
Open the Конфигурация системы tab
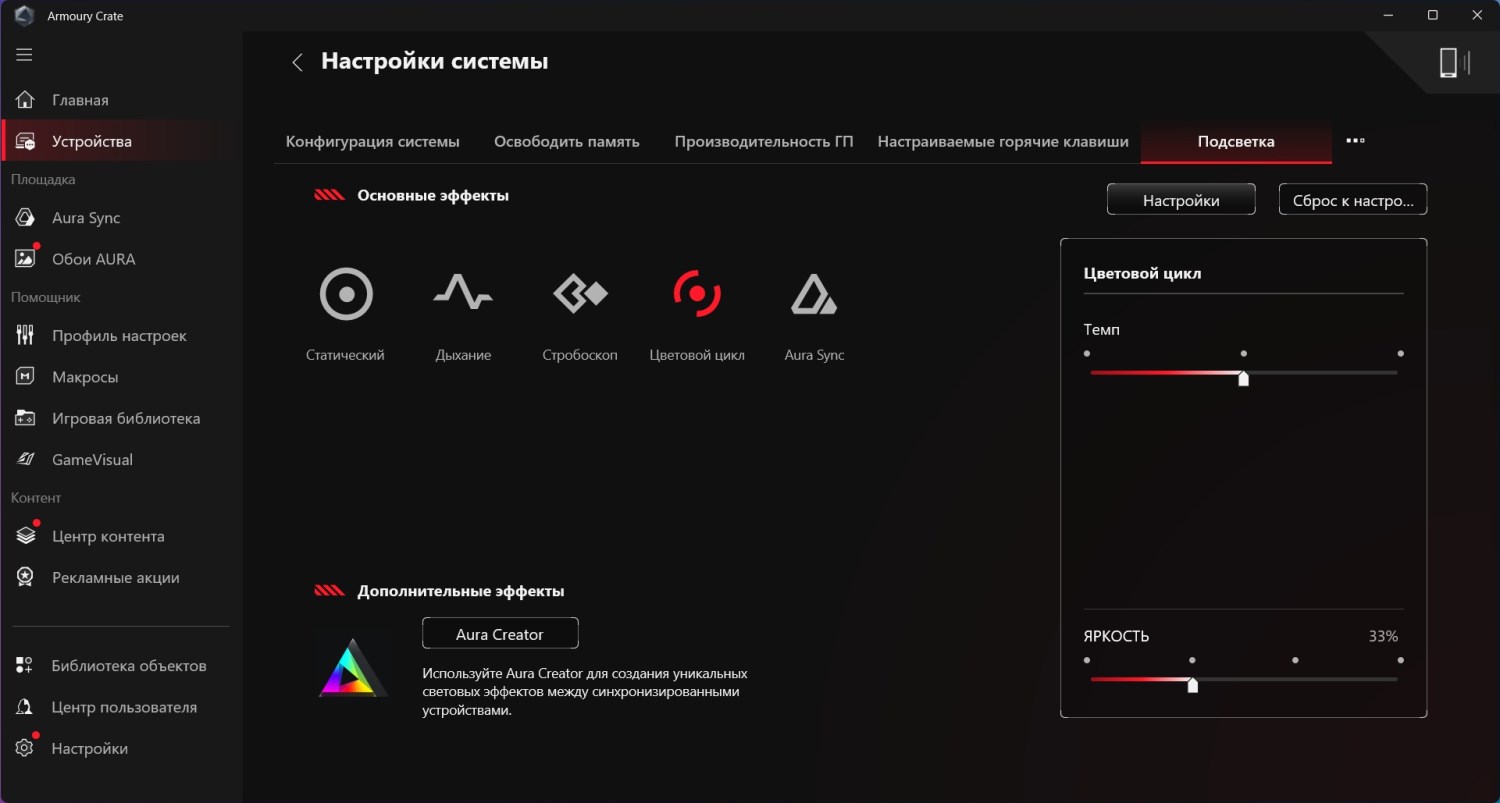(373, 142)
